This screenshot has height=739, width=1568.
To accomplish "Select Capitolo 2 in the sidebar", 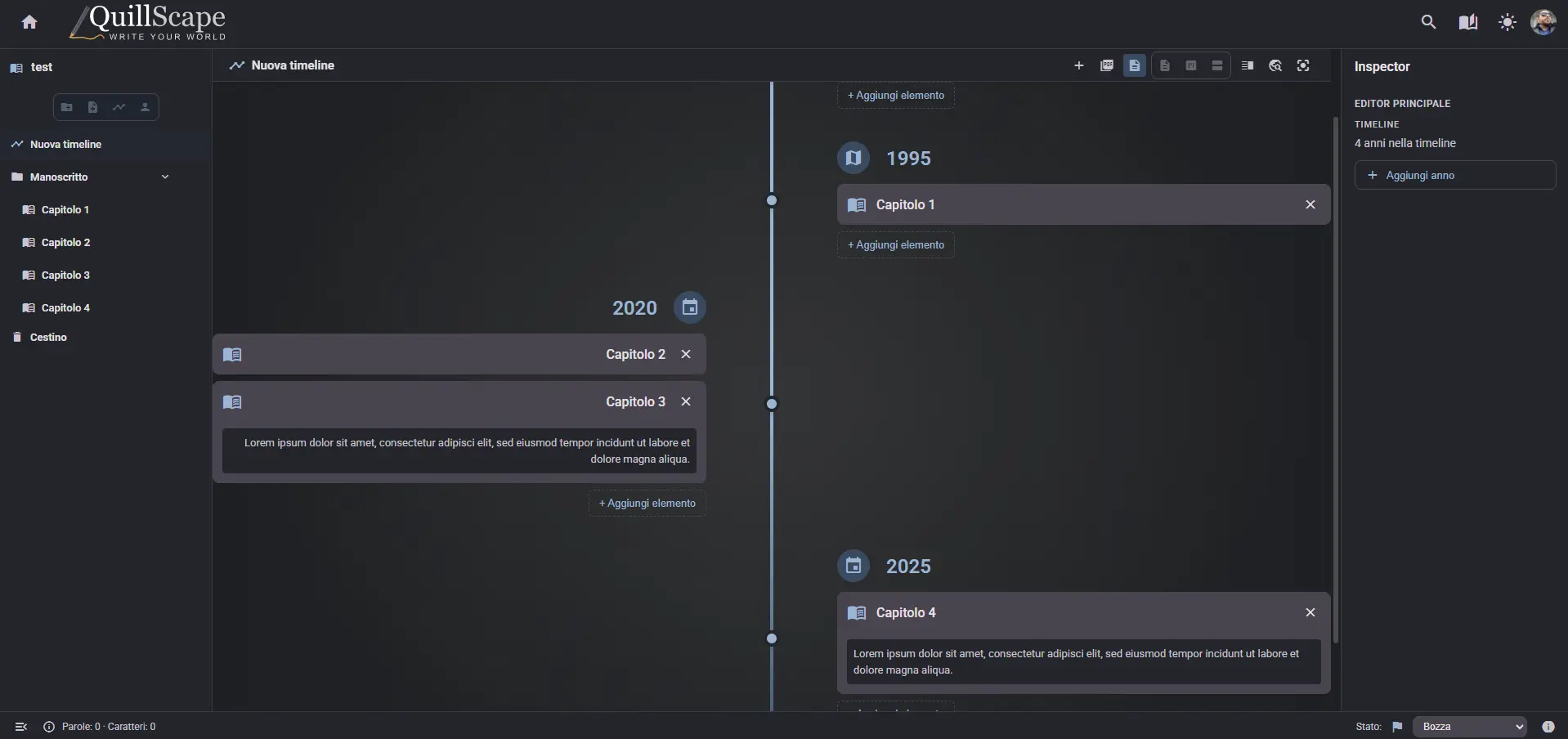I will click(x=65, y=242).
